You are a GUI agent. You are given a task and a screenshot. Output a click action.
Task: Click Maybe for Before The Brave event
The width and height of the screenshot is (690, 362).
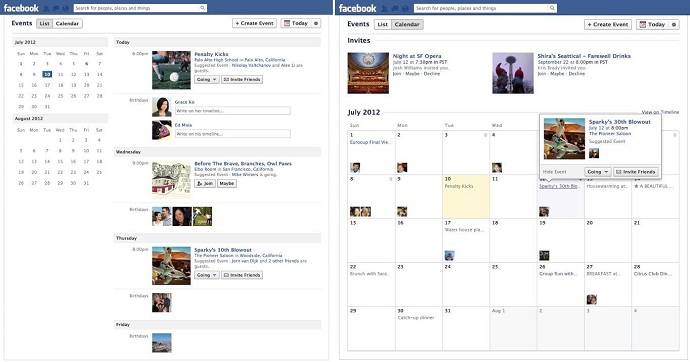(227, 183)
